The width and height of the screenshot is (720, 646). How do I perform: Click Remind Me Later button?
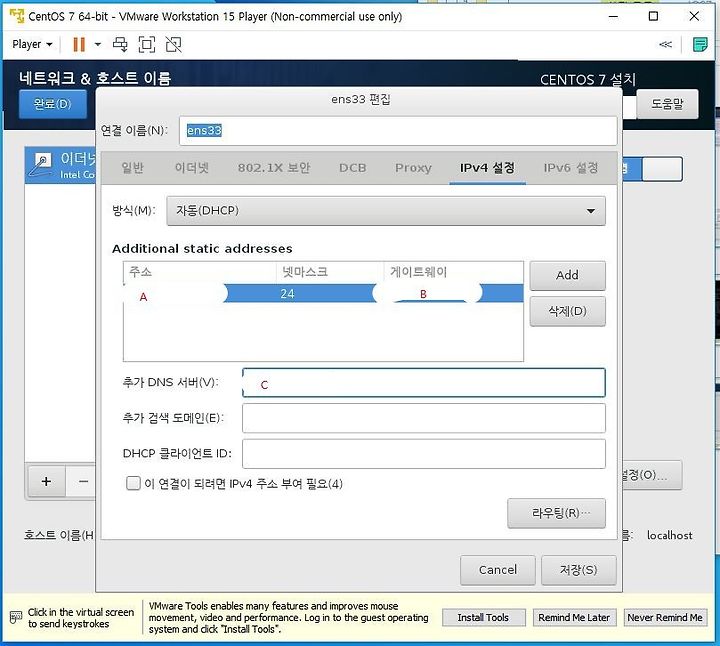point(574,618)
